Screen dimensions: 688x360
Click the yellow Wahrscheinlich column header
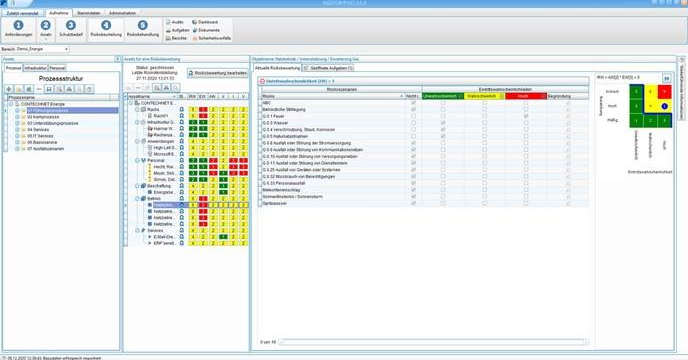tap(484, 96)
